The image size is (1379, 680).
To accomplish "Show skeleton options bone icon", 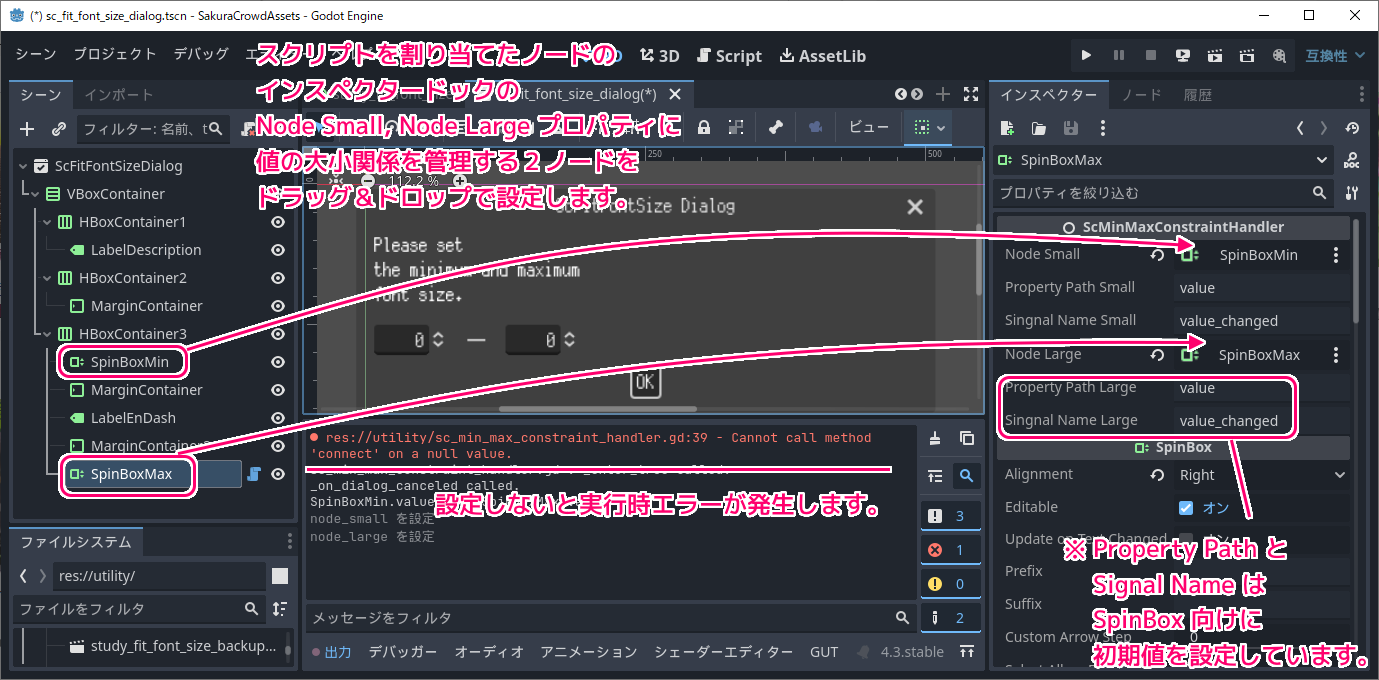I will (x=775, y=127).
